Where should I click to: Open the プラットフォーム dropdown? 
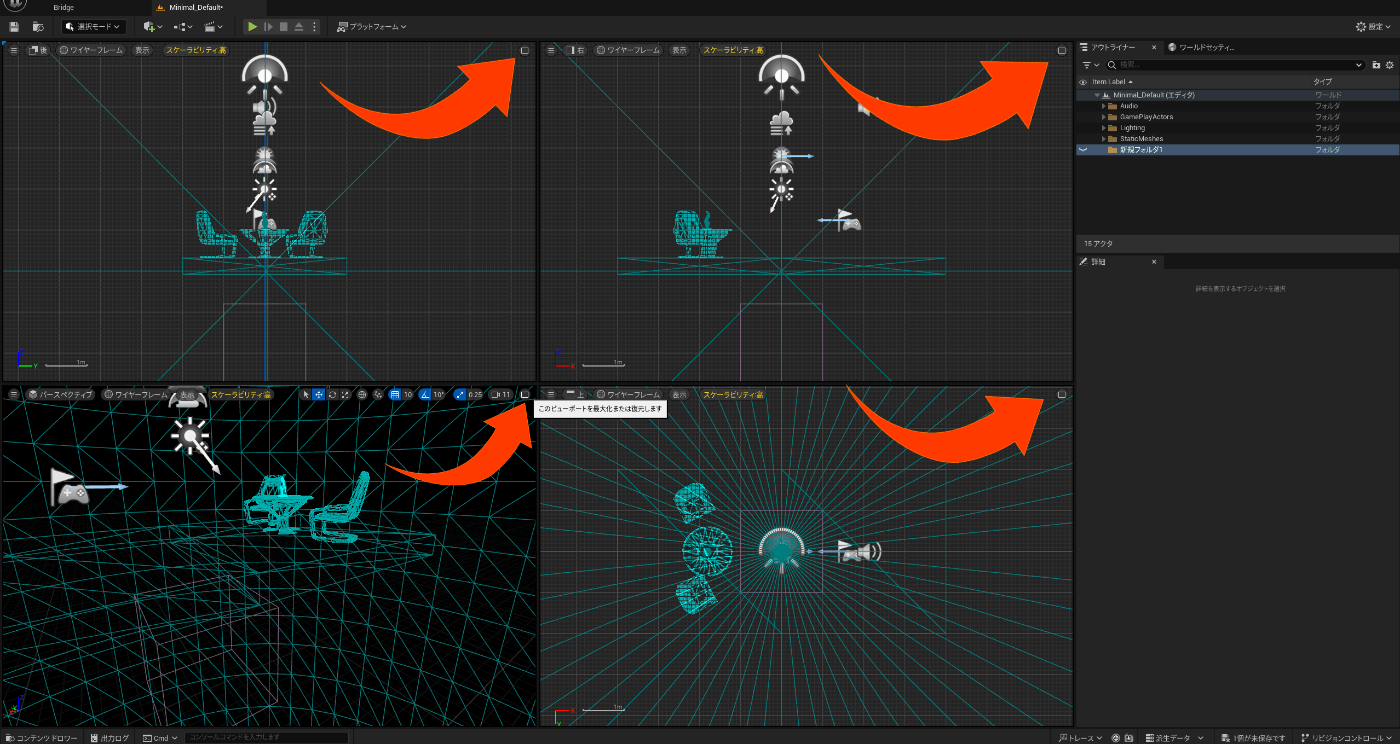click(371, 27)
